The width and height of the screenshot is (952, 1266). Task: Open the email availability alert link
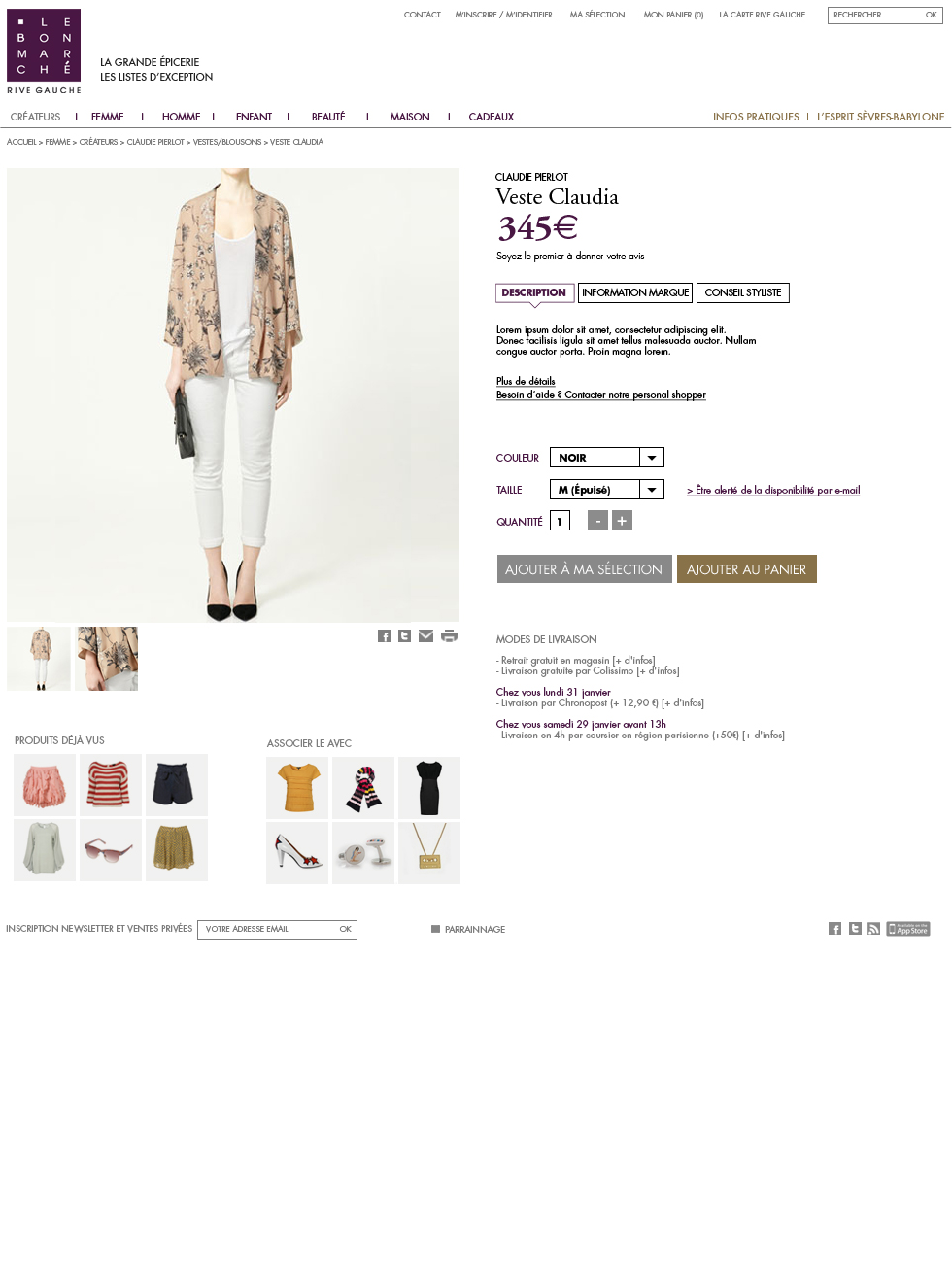pyautogui.click(x=773, y=490)
